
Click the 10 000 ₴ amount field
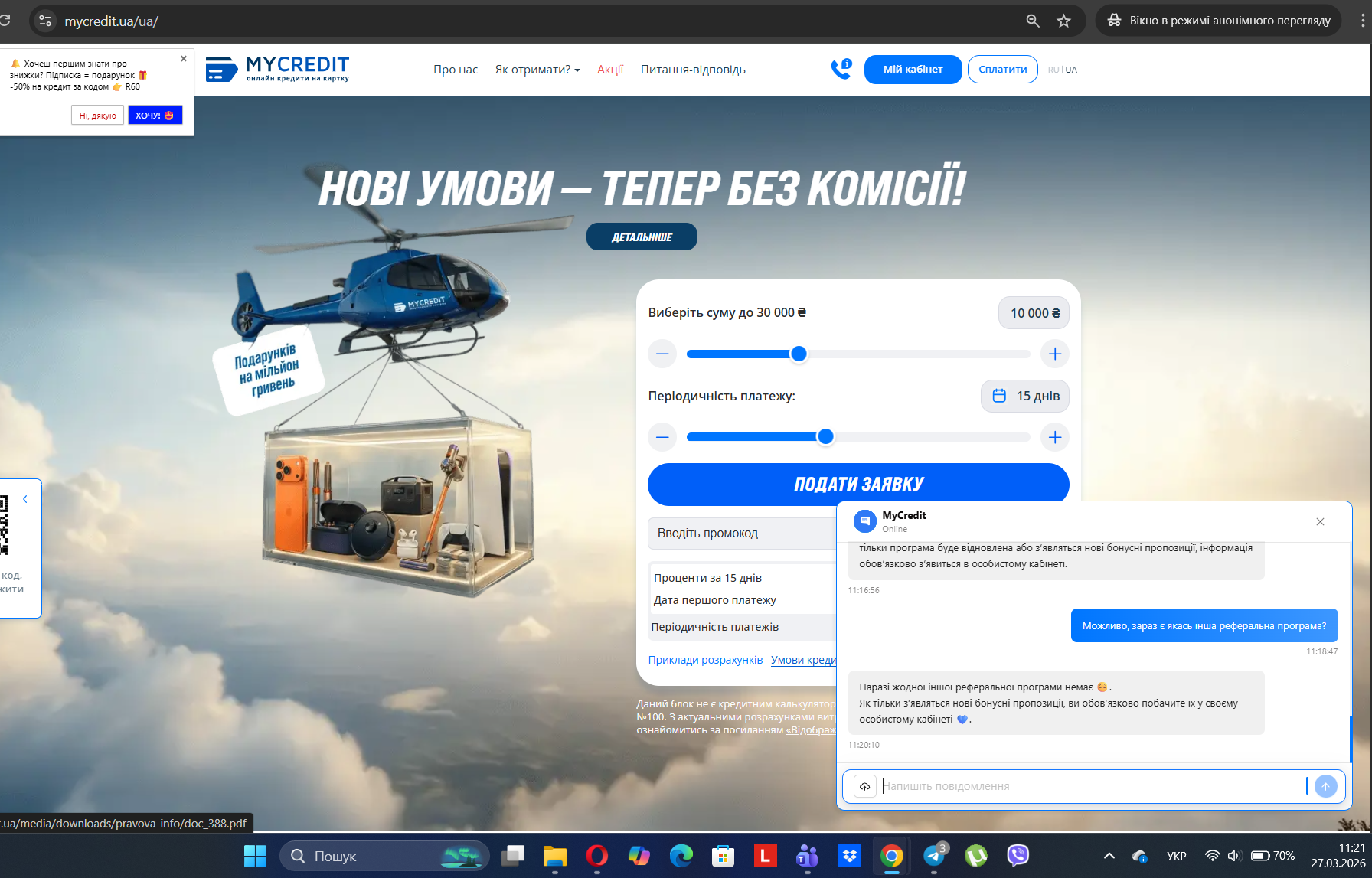coord(1034,313)
